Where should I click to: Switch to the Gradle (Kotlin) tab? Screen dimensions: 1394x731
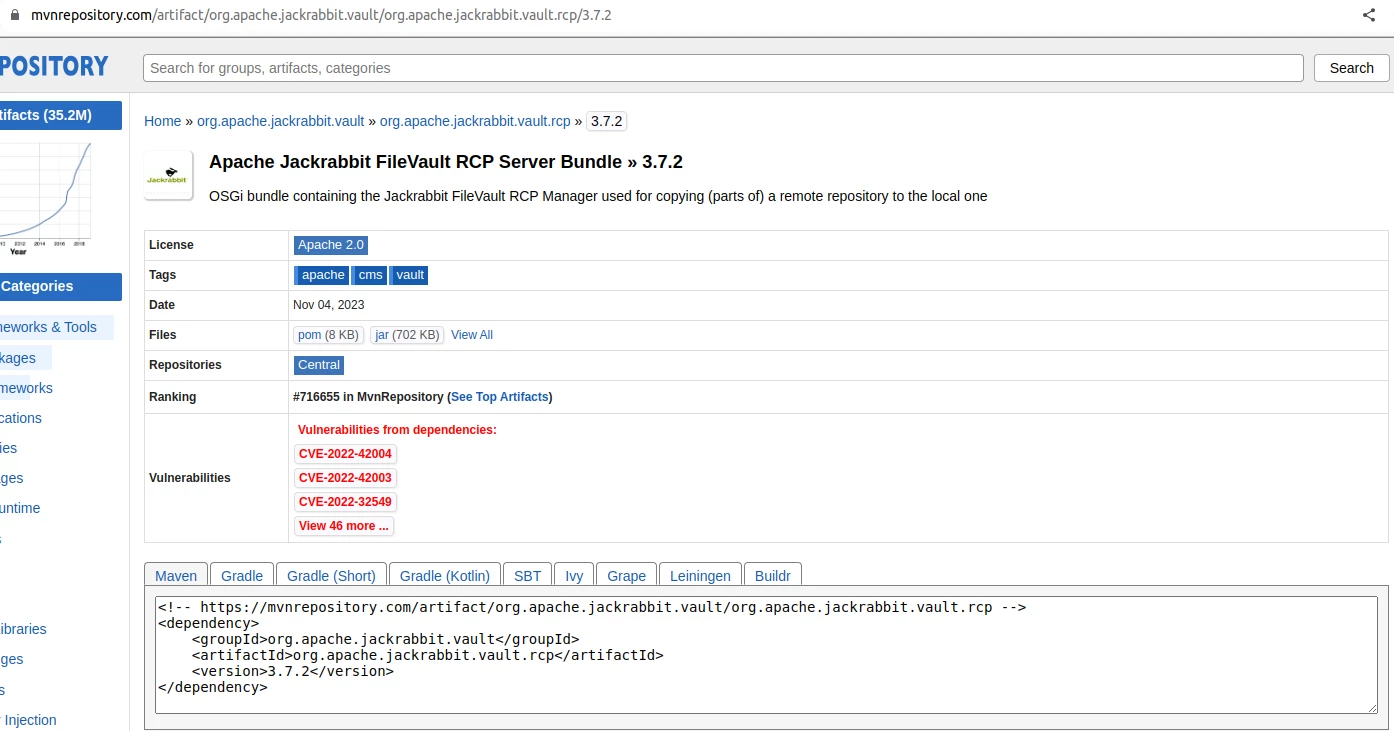(x=445, y=575)
